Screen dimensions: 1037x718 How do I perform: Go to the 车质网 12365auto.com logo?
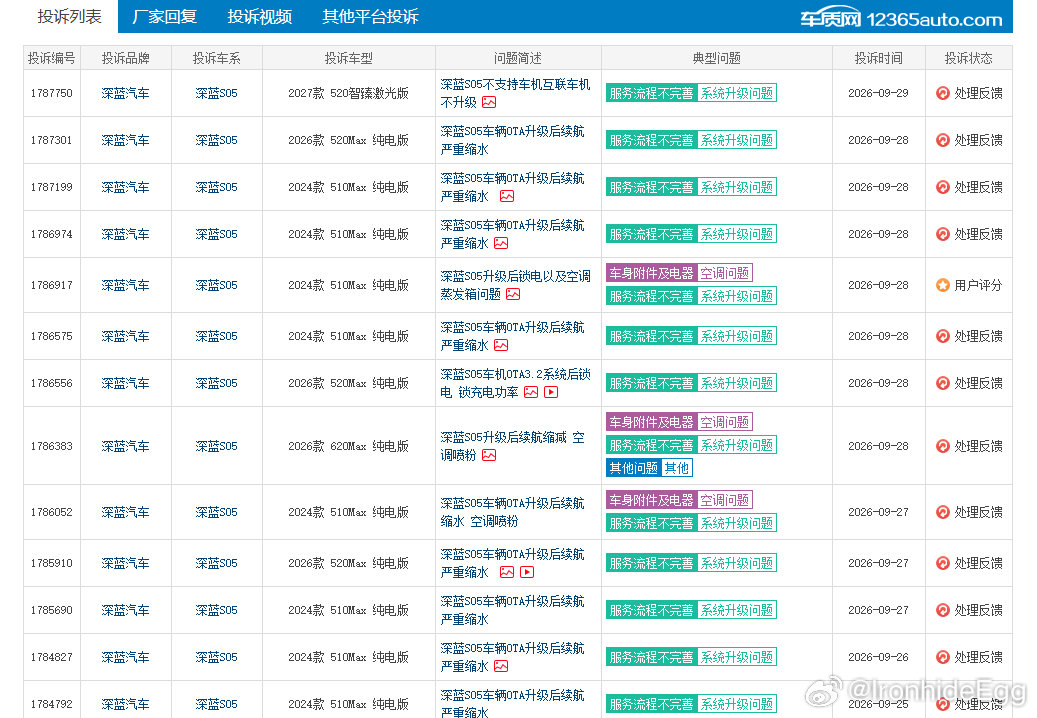pos(901,19)
